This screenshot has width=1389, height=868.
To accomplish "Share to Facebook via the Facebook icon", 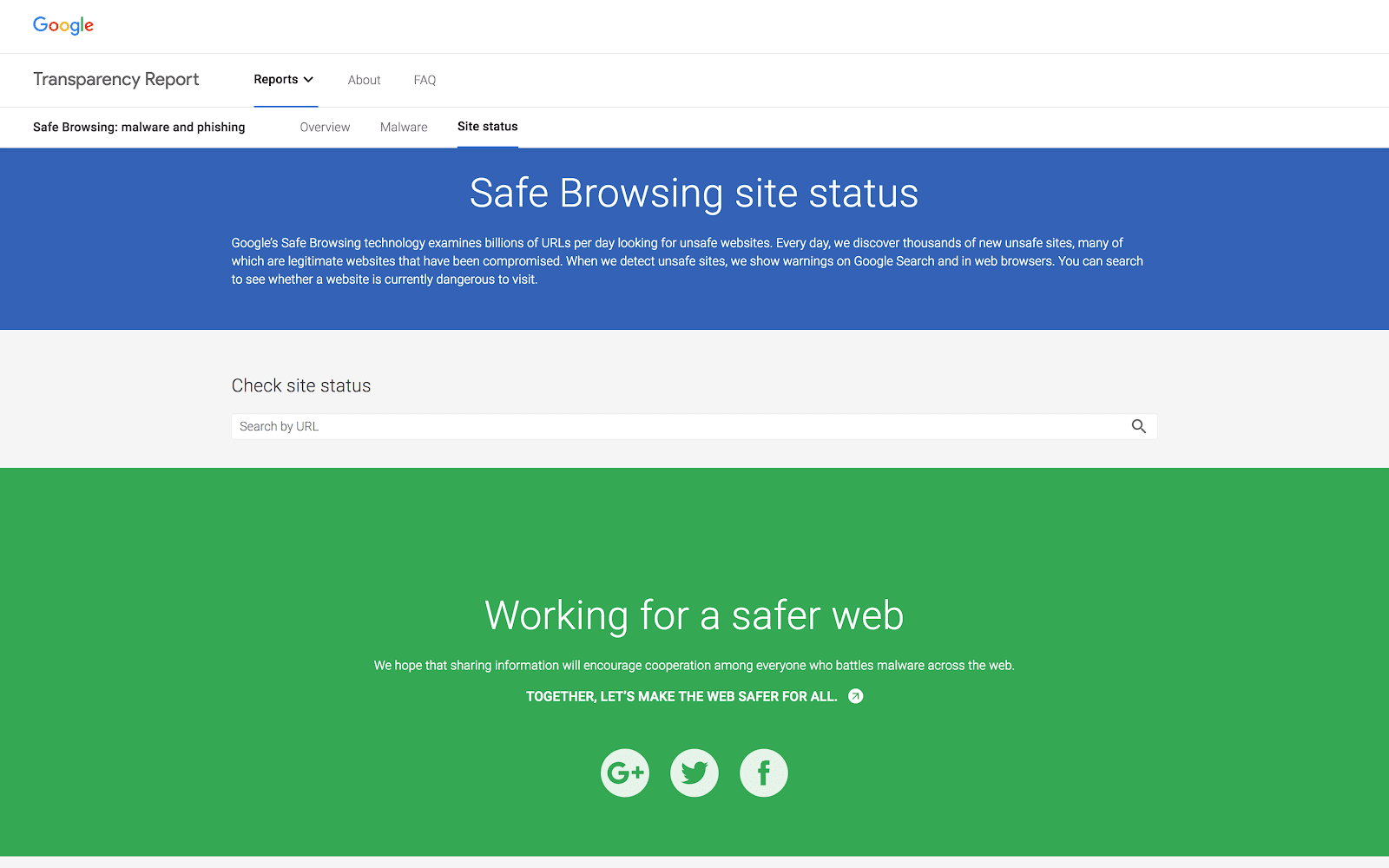I will [763, 772].
